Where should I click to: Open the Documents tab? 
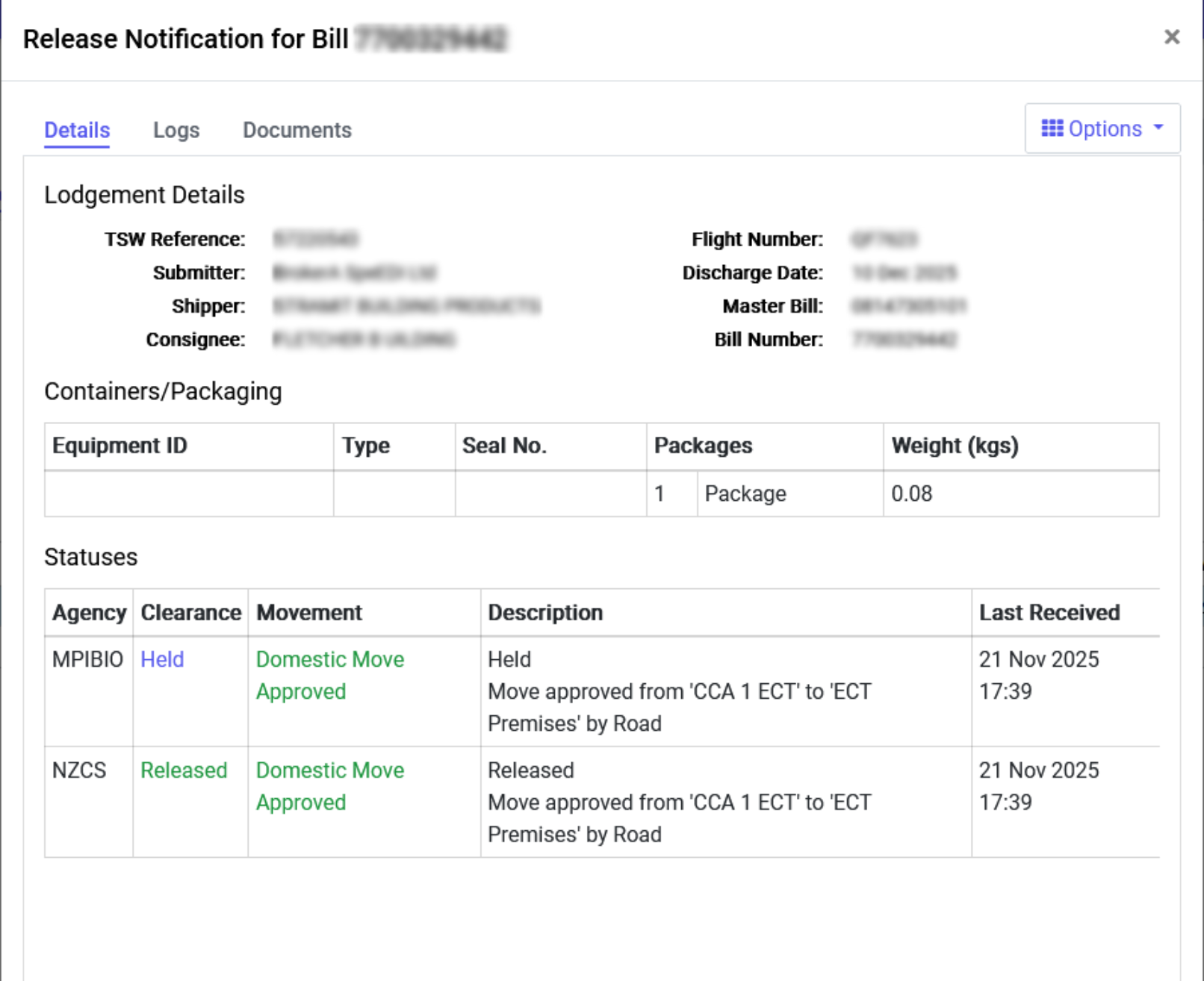297,130
